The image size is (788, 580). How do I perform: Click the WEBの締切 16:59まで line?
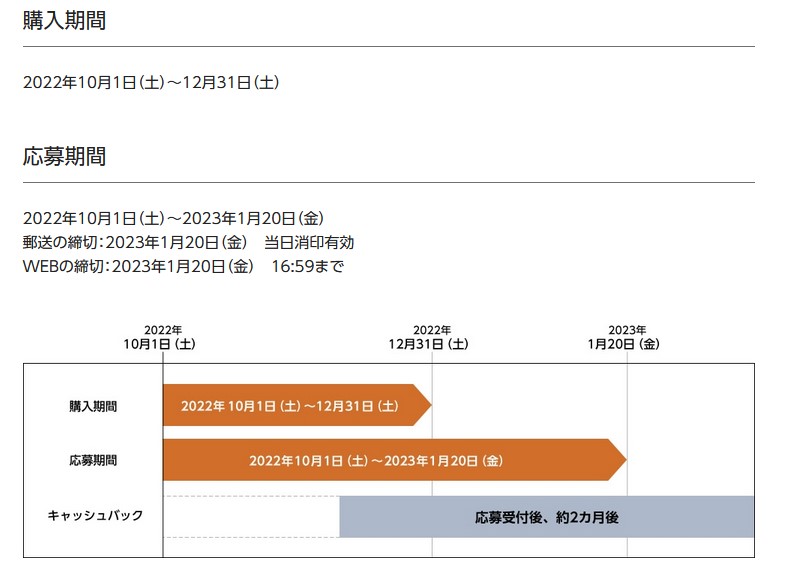(183, 266)
